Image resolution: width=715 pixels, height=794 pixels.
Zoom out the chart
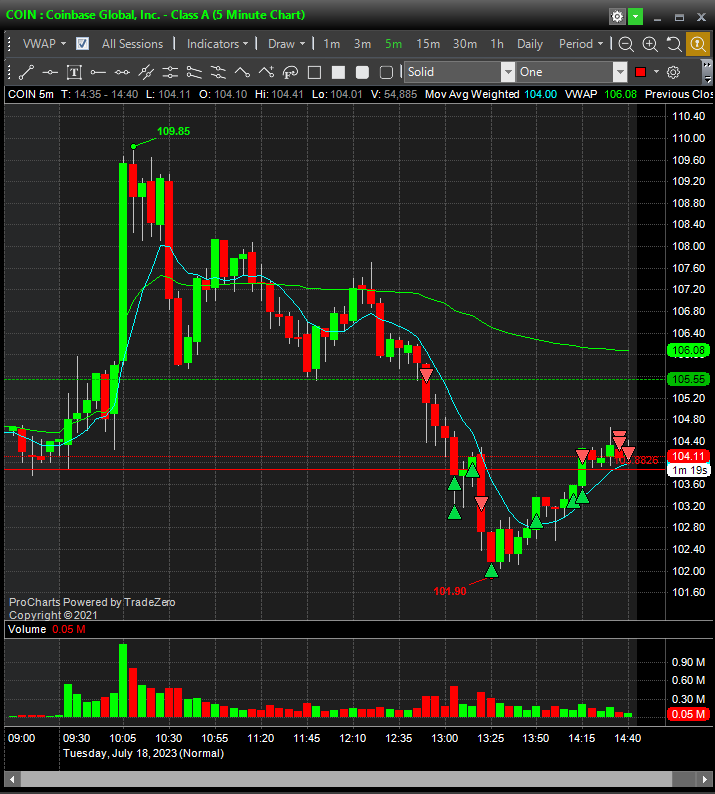coord(626,45)
